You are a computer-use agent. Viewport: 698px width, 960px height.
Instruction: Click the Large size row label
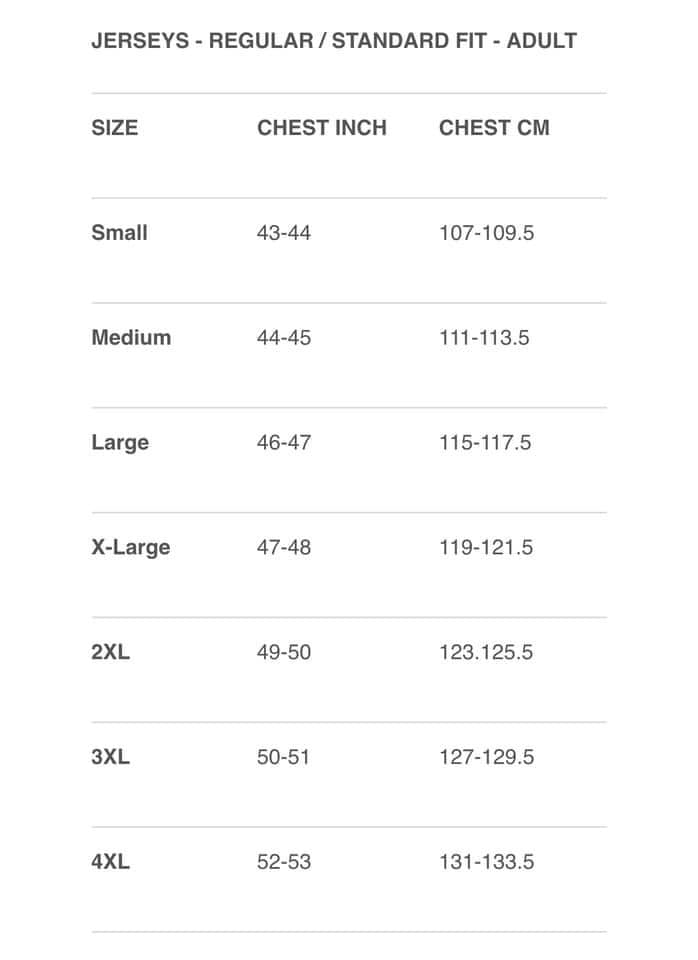coord(120,443)
